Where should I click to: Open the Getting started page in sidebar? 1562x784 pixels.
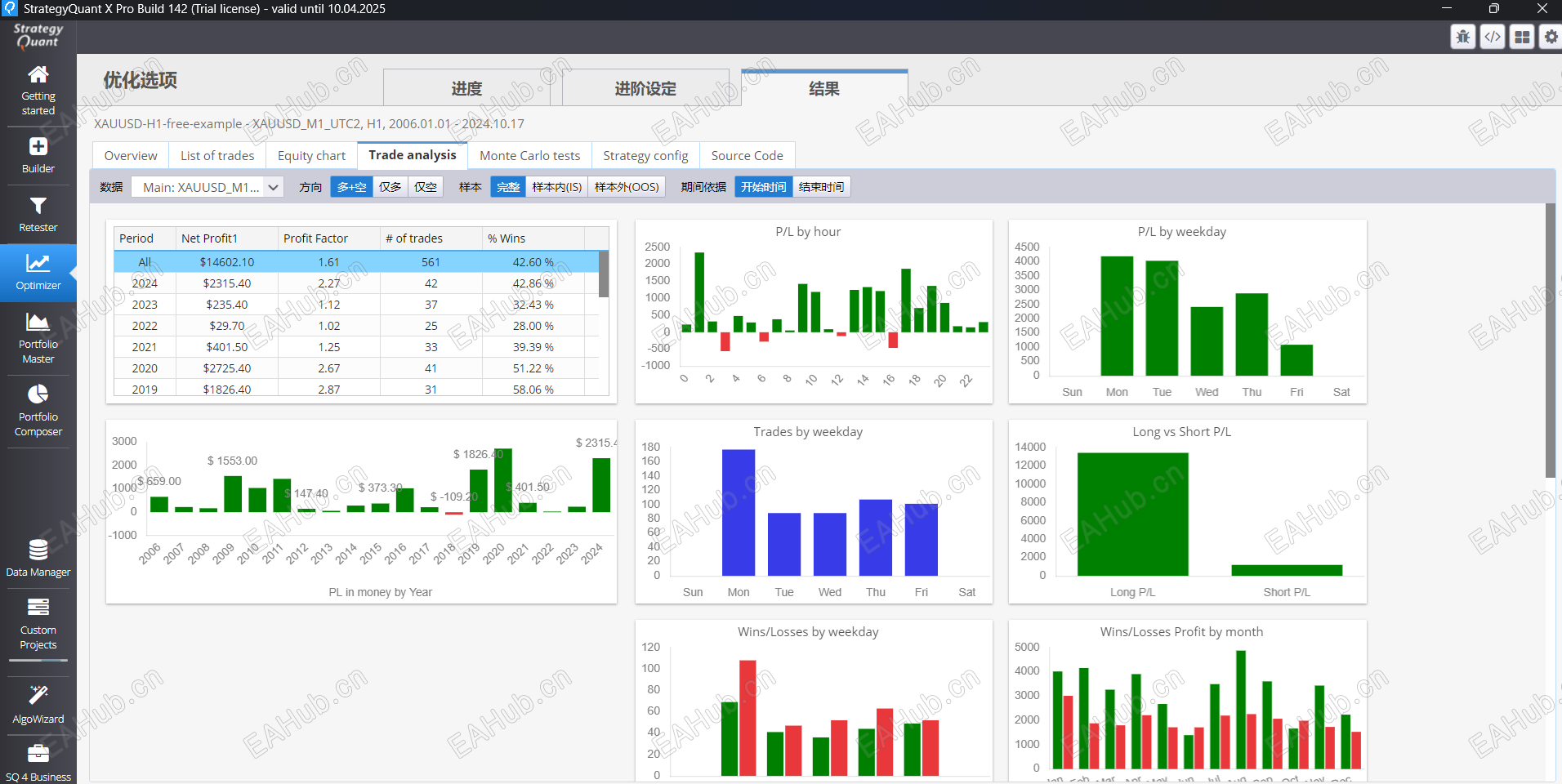pos(38,91)
